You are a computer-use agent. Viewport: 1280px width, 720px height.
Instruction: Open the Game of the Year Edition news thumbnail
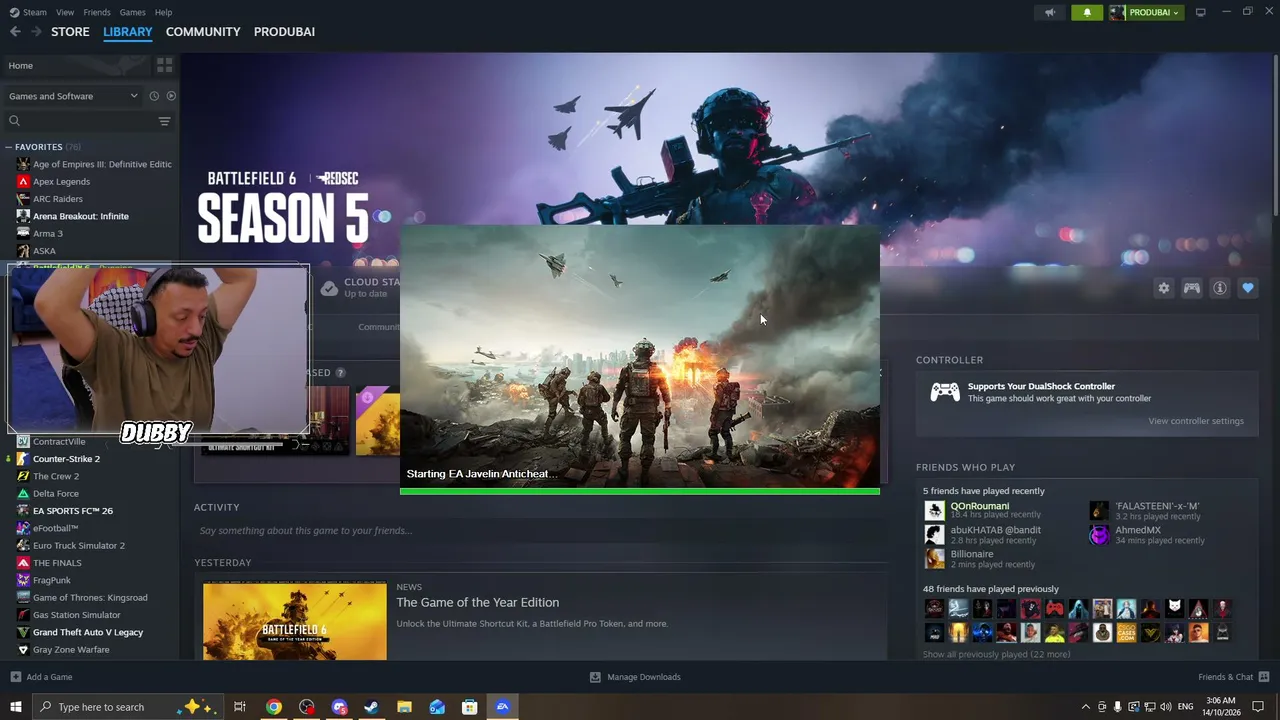pos(295,621)
